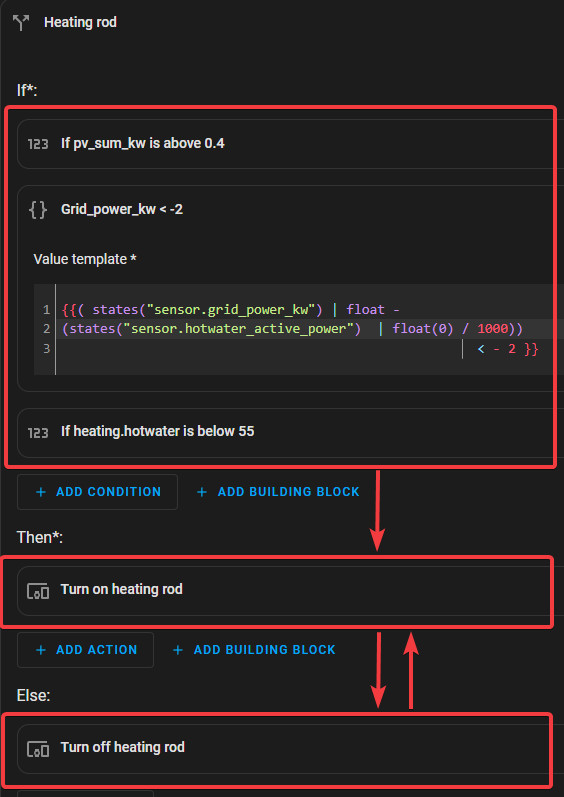Click plus icon on Add Condition button

tap(41, 492)
